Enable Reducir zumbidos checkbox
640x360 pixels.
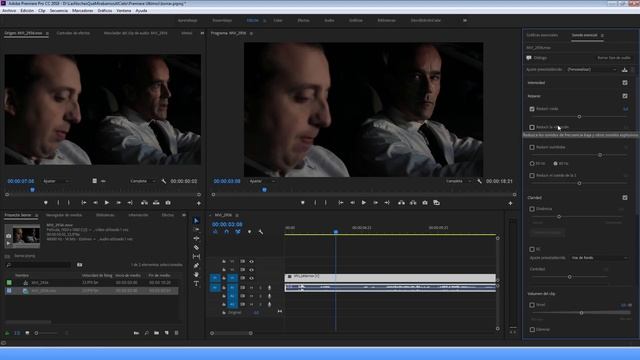532,147
